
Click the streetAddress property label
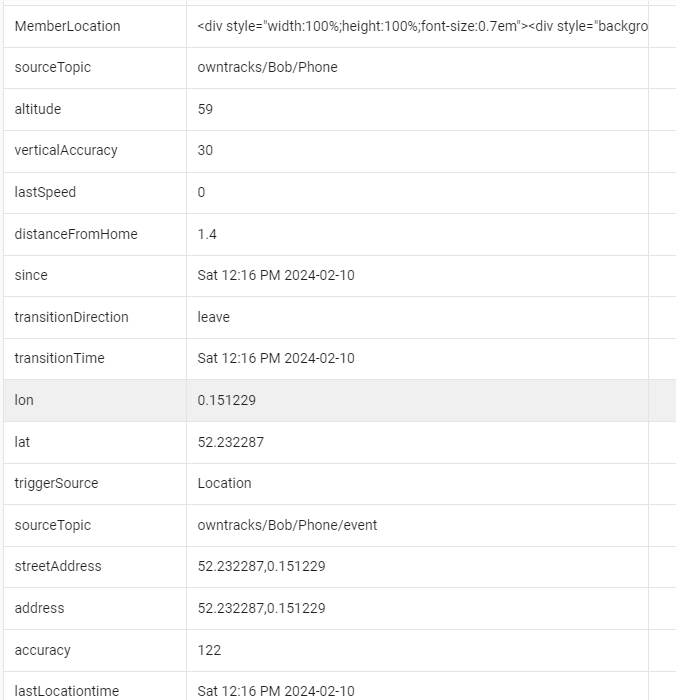[x=58, y=566]
